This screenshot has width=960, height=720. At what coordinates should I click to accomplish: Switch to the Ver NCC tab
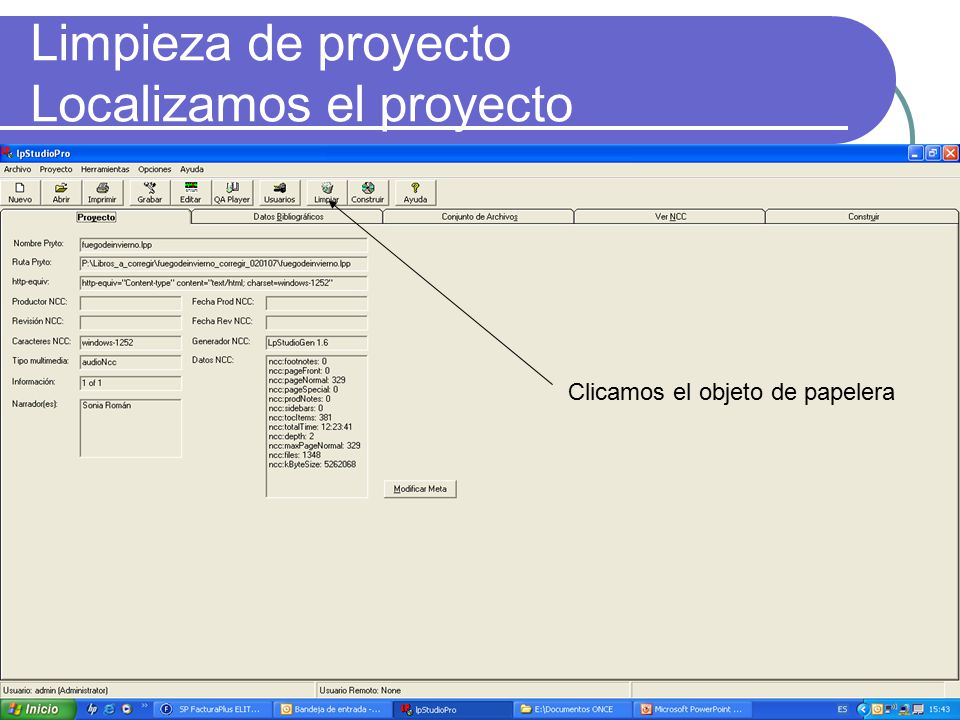click(670, 217)
